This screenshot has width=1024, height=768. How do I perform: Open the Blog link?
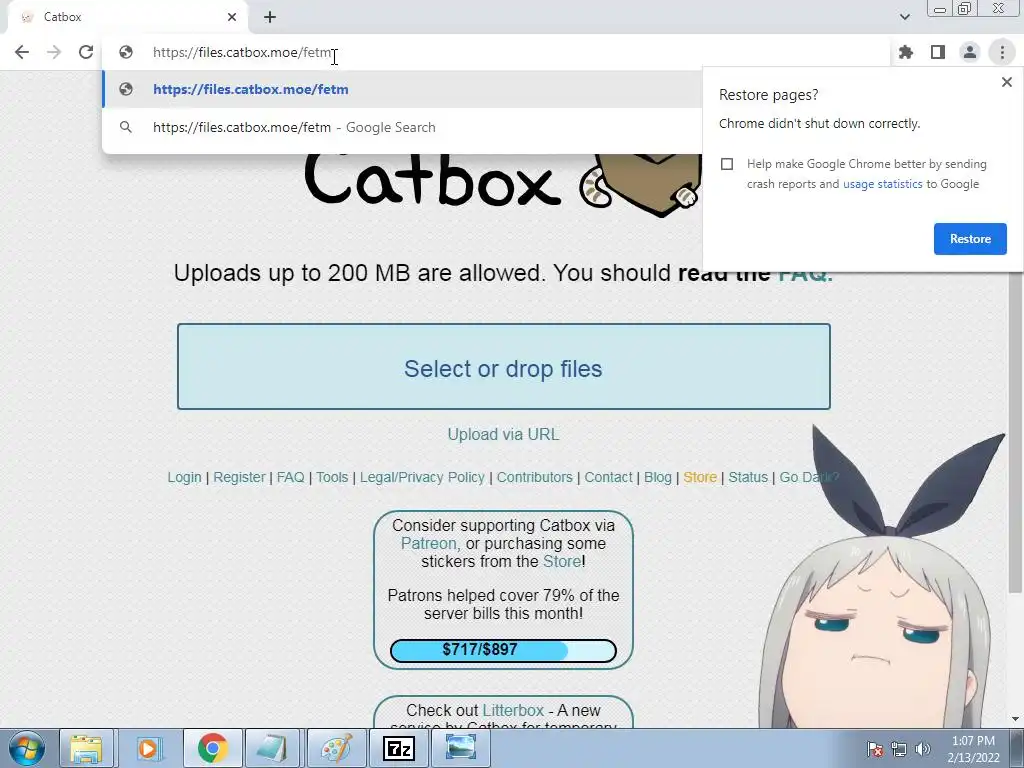point(658,477)
